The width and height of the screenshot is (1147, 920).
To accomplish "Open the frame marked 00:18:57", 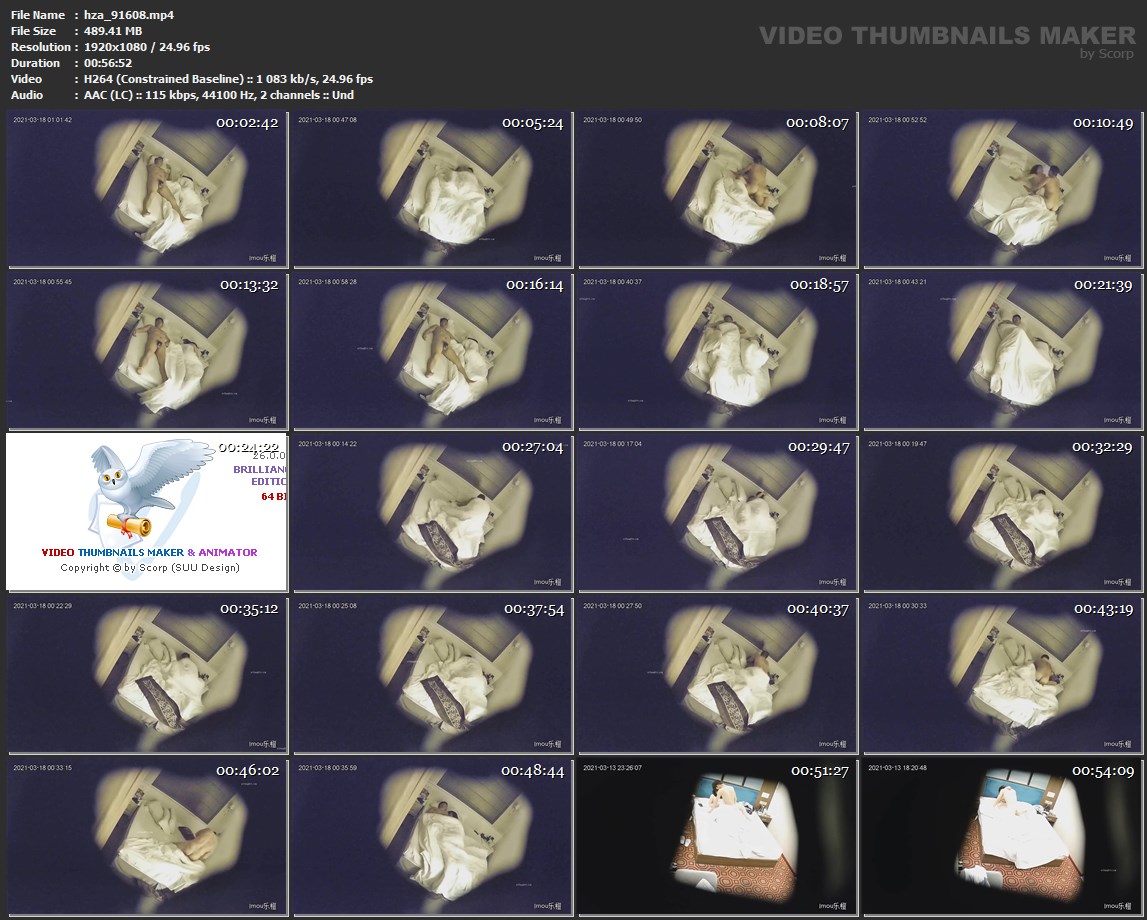I will point(717,351).
